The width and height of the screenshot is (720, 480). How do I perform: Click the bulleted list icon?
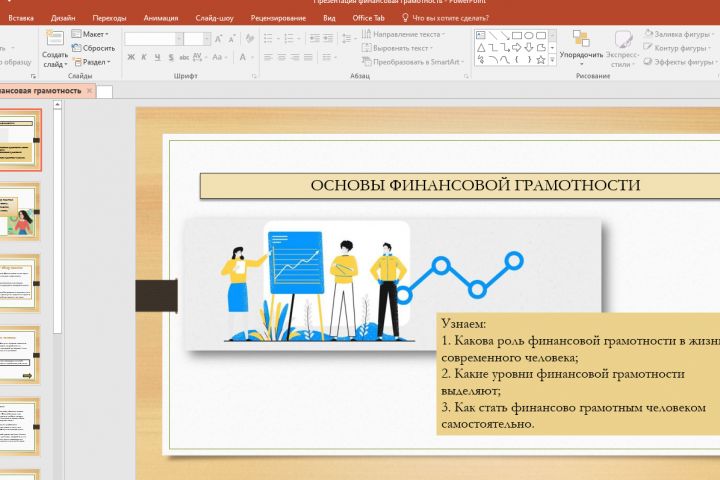(268, 39)
